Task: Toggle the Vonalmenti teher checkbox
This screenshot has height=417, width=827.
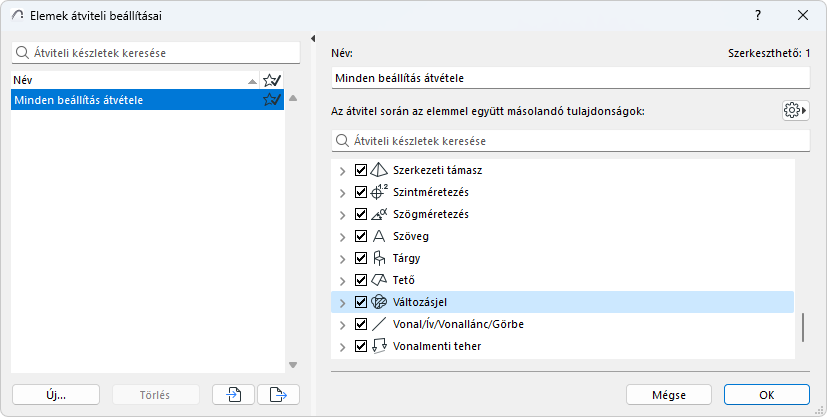Action: click(x=361, y=346)
